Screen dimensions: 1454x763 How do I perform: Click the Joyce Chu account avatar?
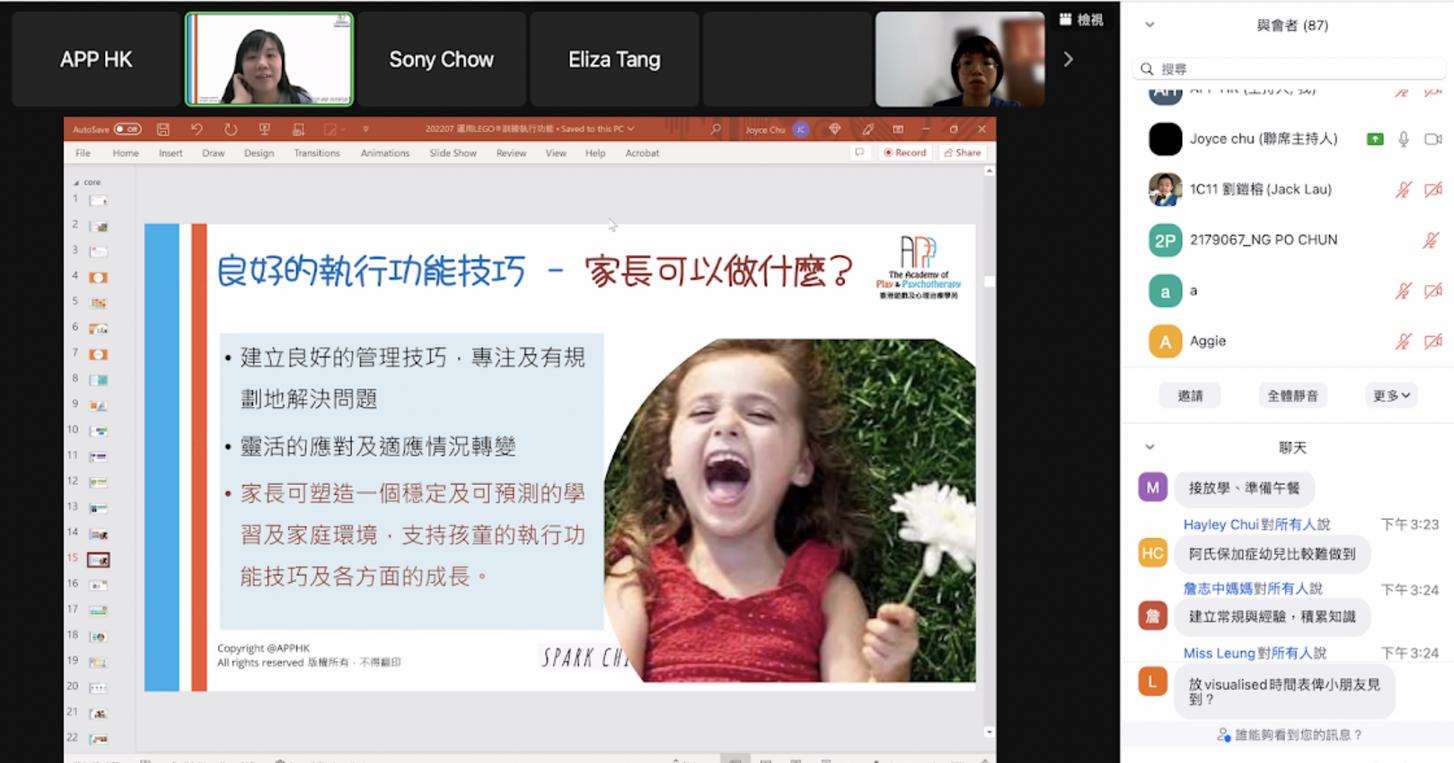801,129
